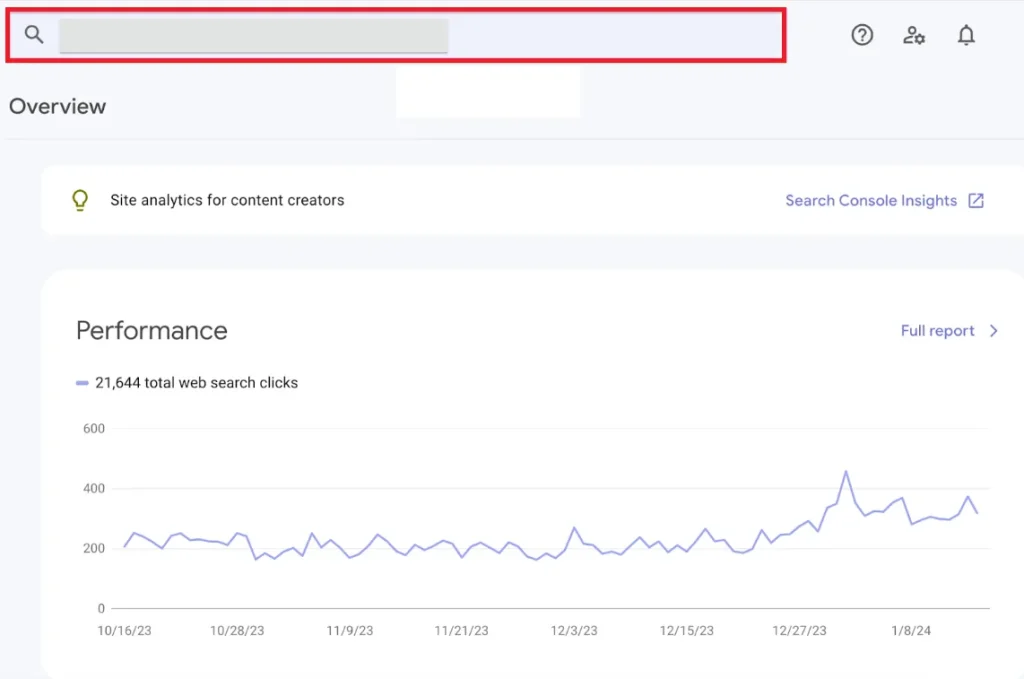The height and width of the screenshot is (679, 1024).
Task: Click the 11/9/23 date axis label
Action: pos(349,631)
